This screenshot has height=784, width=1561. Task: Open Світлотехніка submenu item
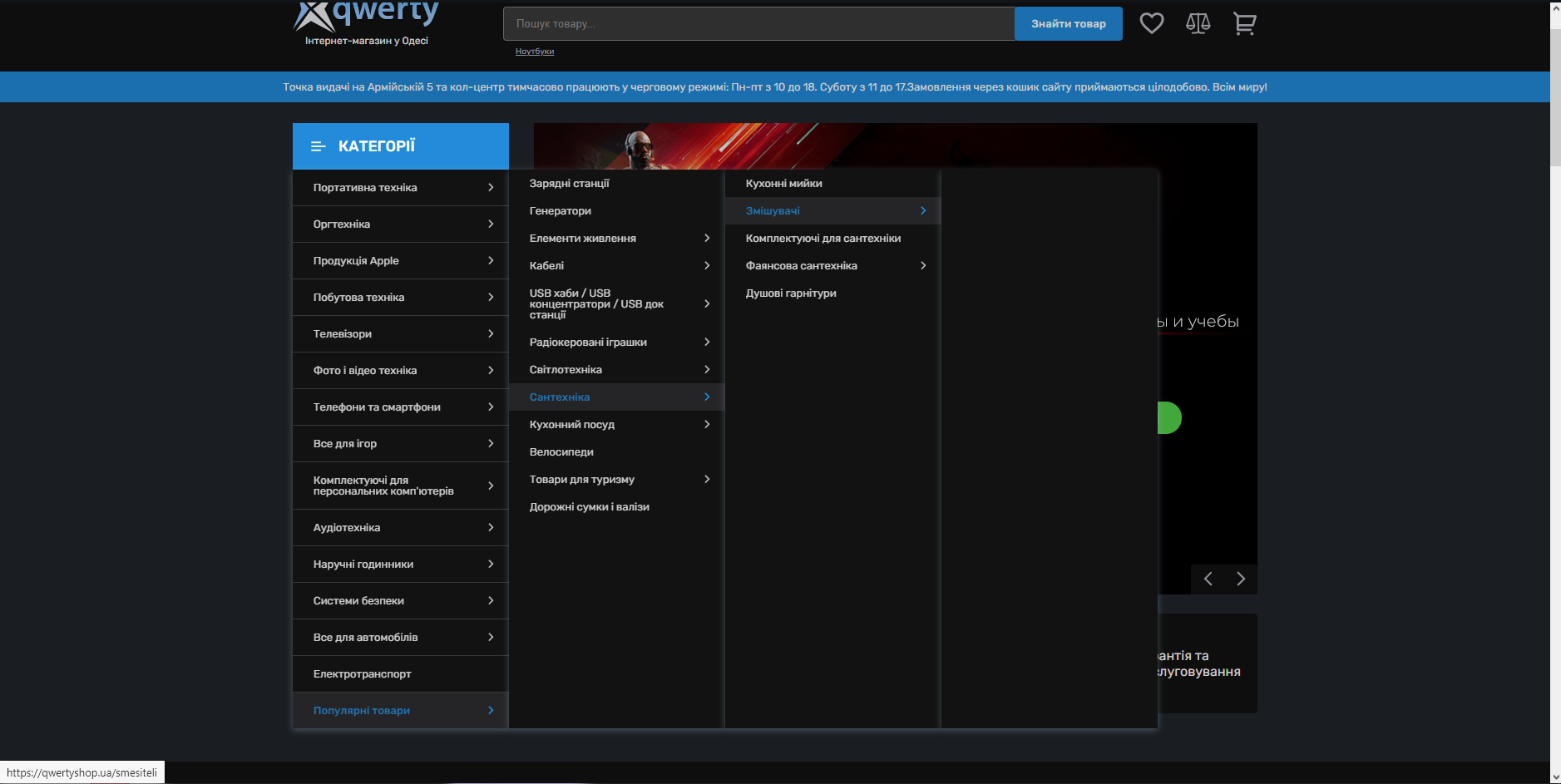click(617, 370)
